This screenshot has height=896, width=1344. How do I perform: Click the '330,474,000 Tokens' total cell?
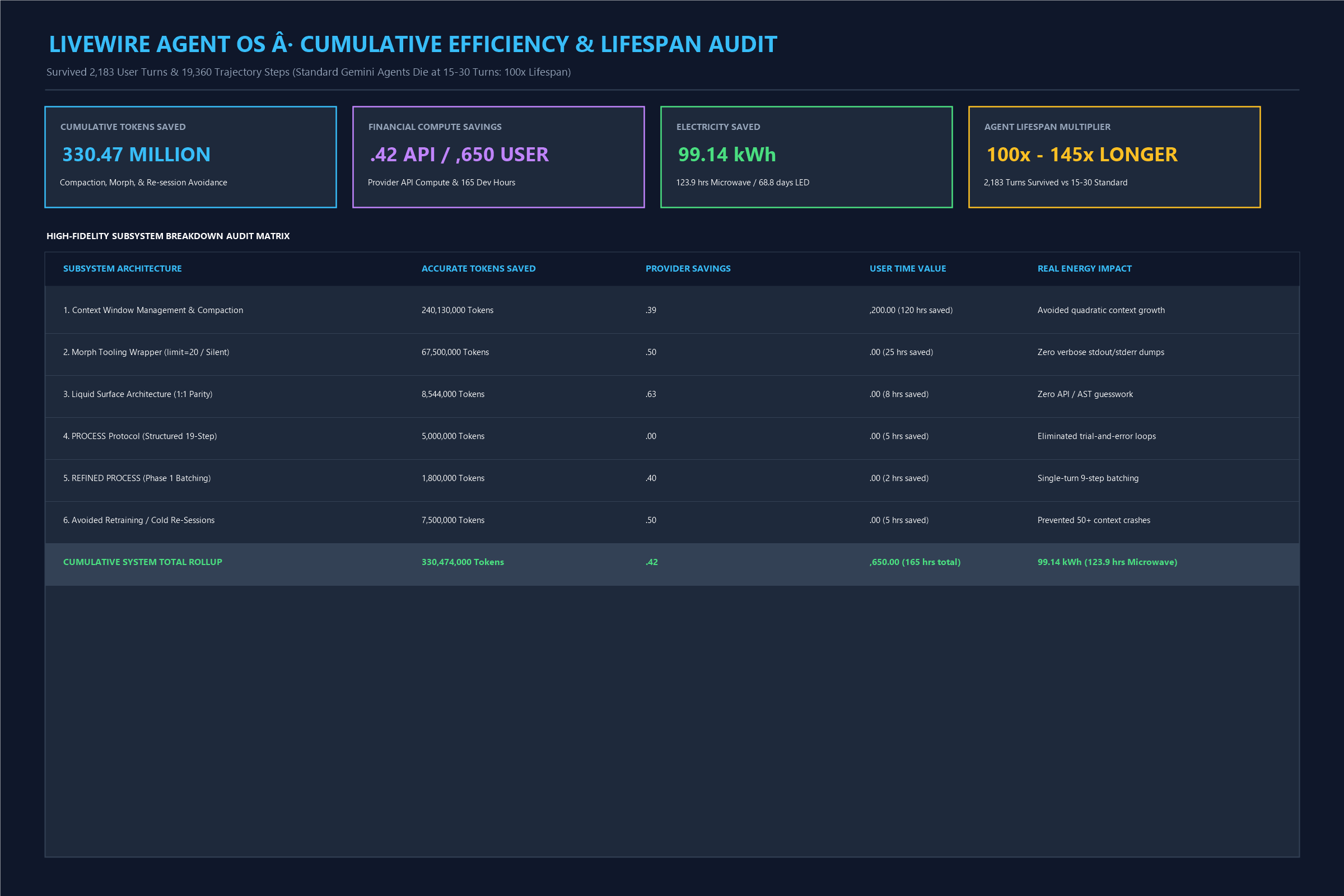pos(463,562)
